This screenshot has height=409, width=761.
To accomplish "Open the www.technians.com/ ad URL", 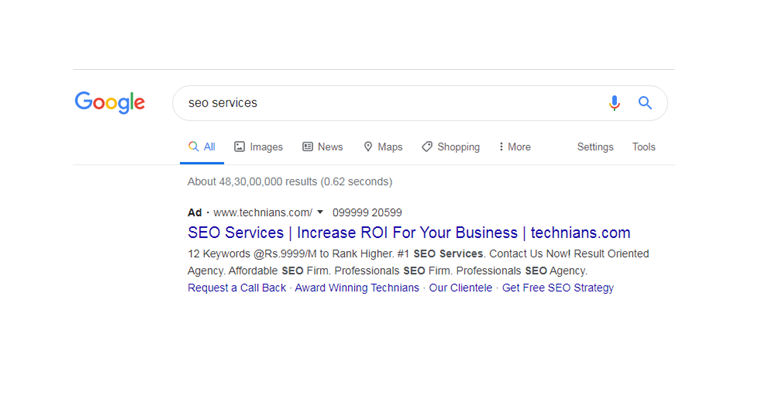I will [263, 213].
